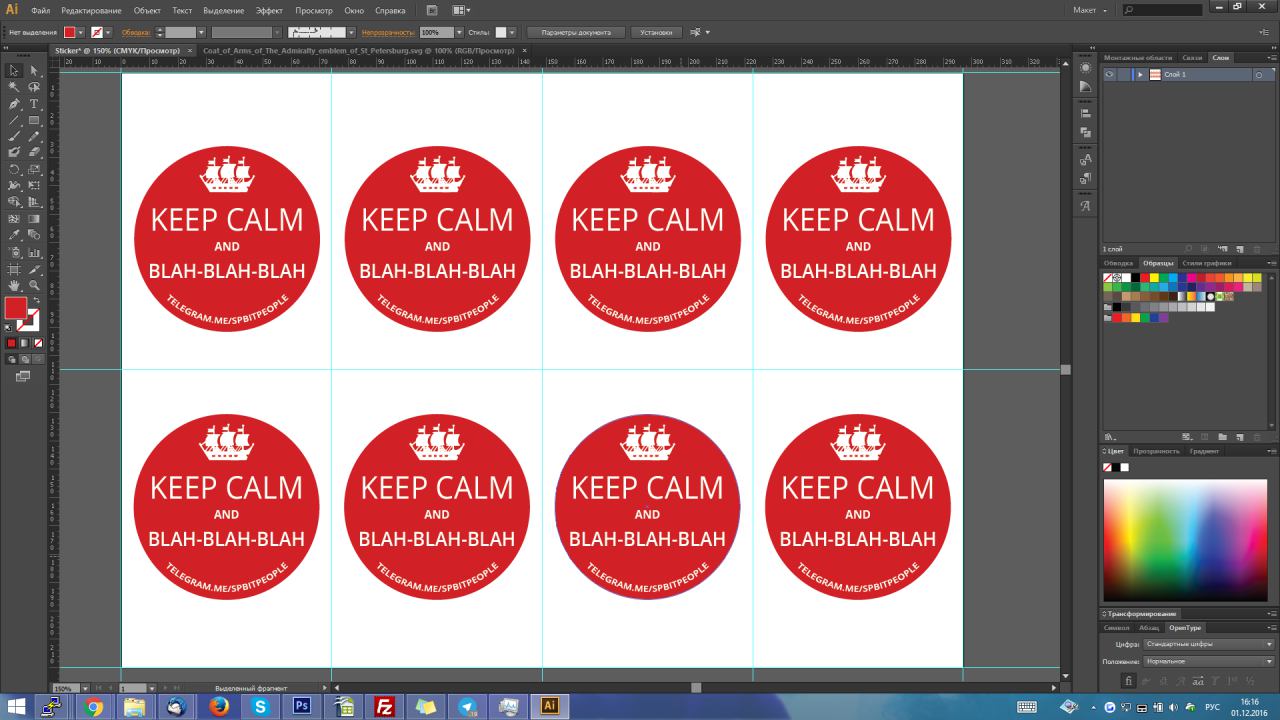
Task: Open the Align panel icon in dock
Action: click(x=1086, y=114)
